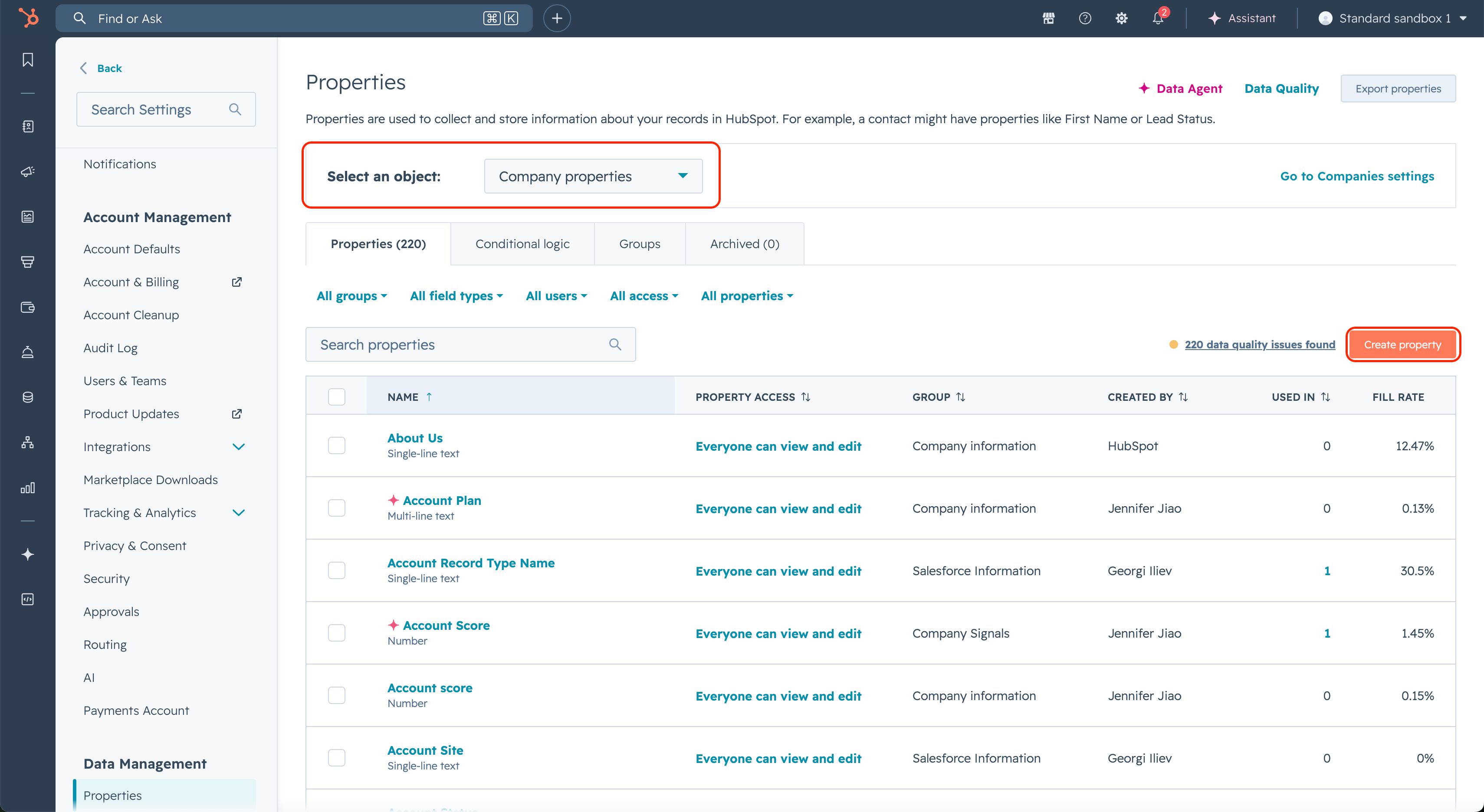Screen dimensions: 1484x812
Task: Open the Help question mark icon
Action: (x=1085, y=18)
